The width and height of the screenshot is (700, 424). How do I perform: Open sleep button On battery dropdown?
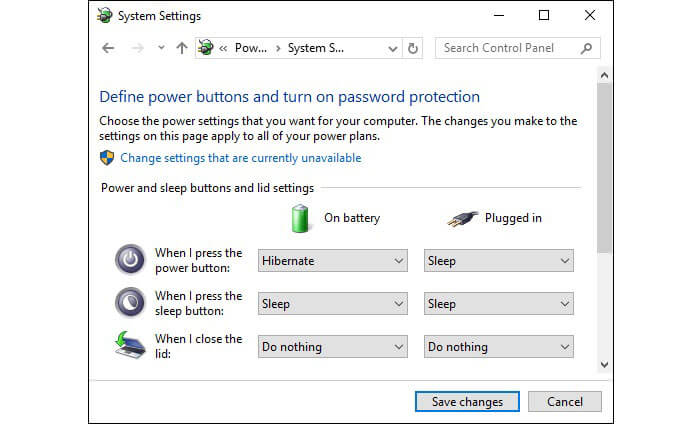click(332, 304)
